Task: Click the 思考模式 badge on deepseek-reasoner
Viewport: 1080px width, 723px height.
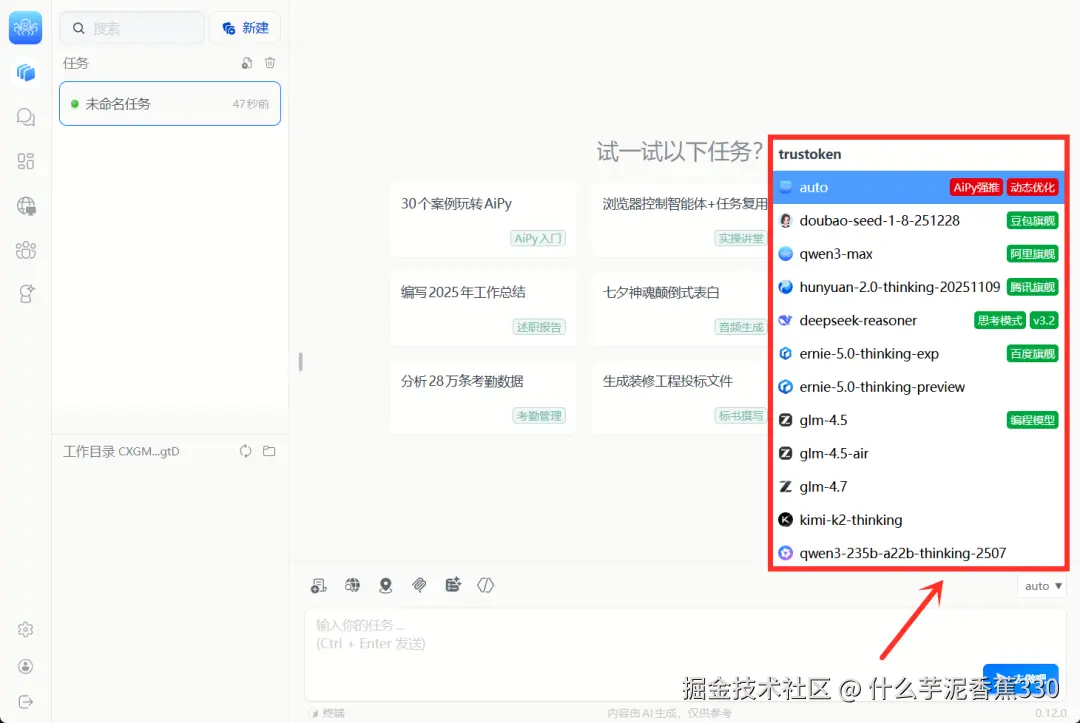Action: 999,320
